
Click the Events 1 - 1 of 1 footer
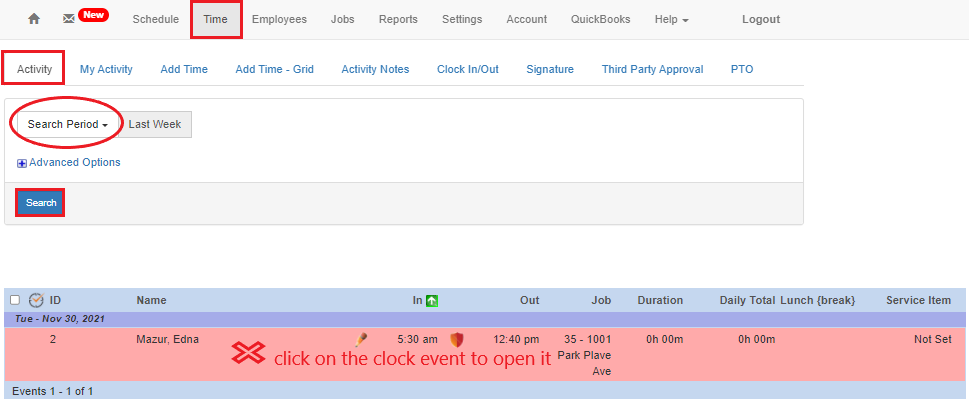pos(53,391)
